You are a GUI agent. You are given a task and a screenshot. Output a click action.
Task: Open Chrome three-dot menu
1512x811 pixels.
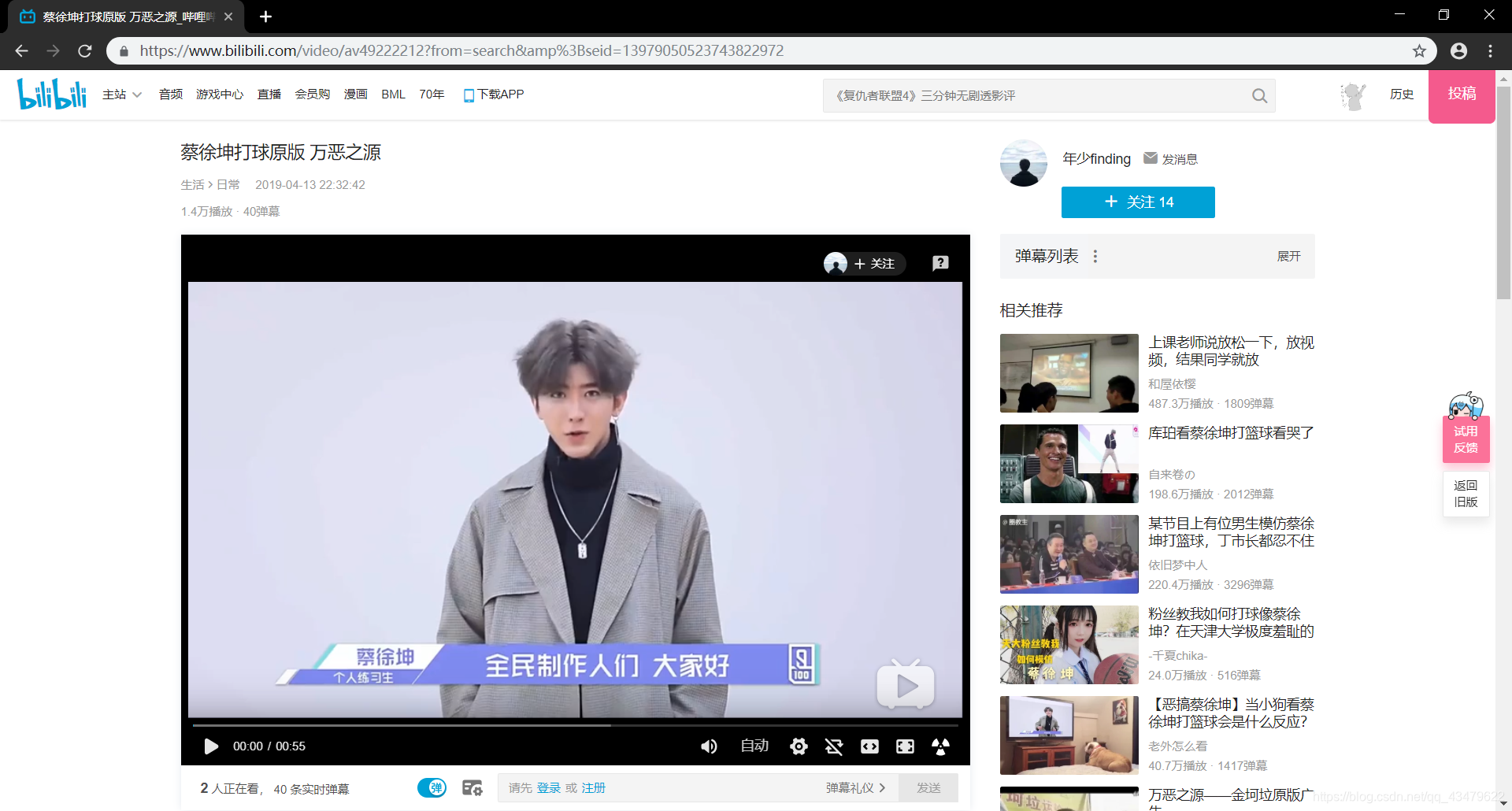pyautogui.click(x=1490, y=50)
